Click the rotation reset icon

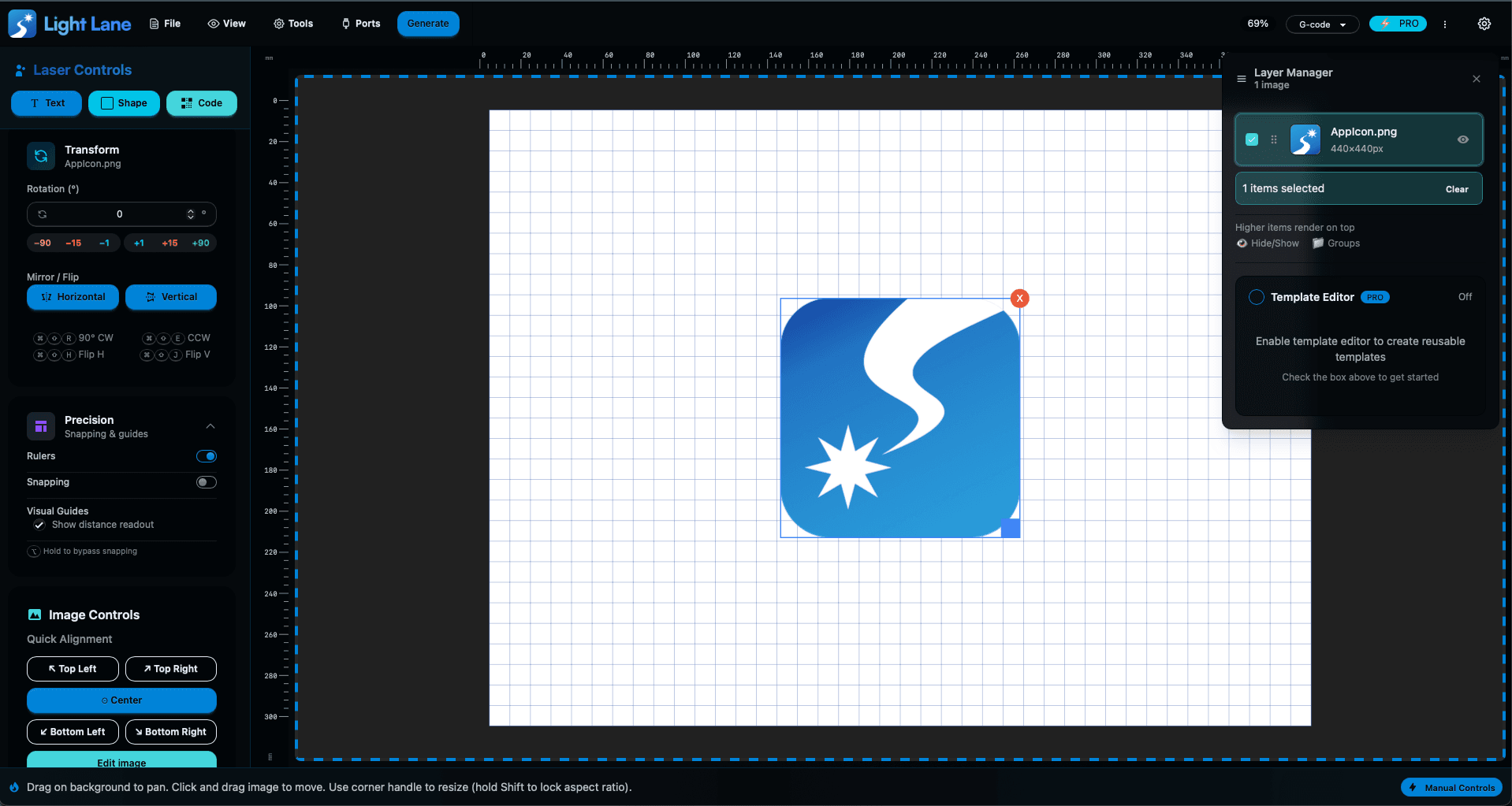click(x=43, y=214)
